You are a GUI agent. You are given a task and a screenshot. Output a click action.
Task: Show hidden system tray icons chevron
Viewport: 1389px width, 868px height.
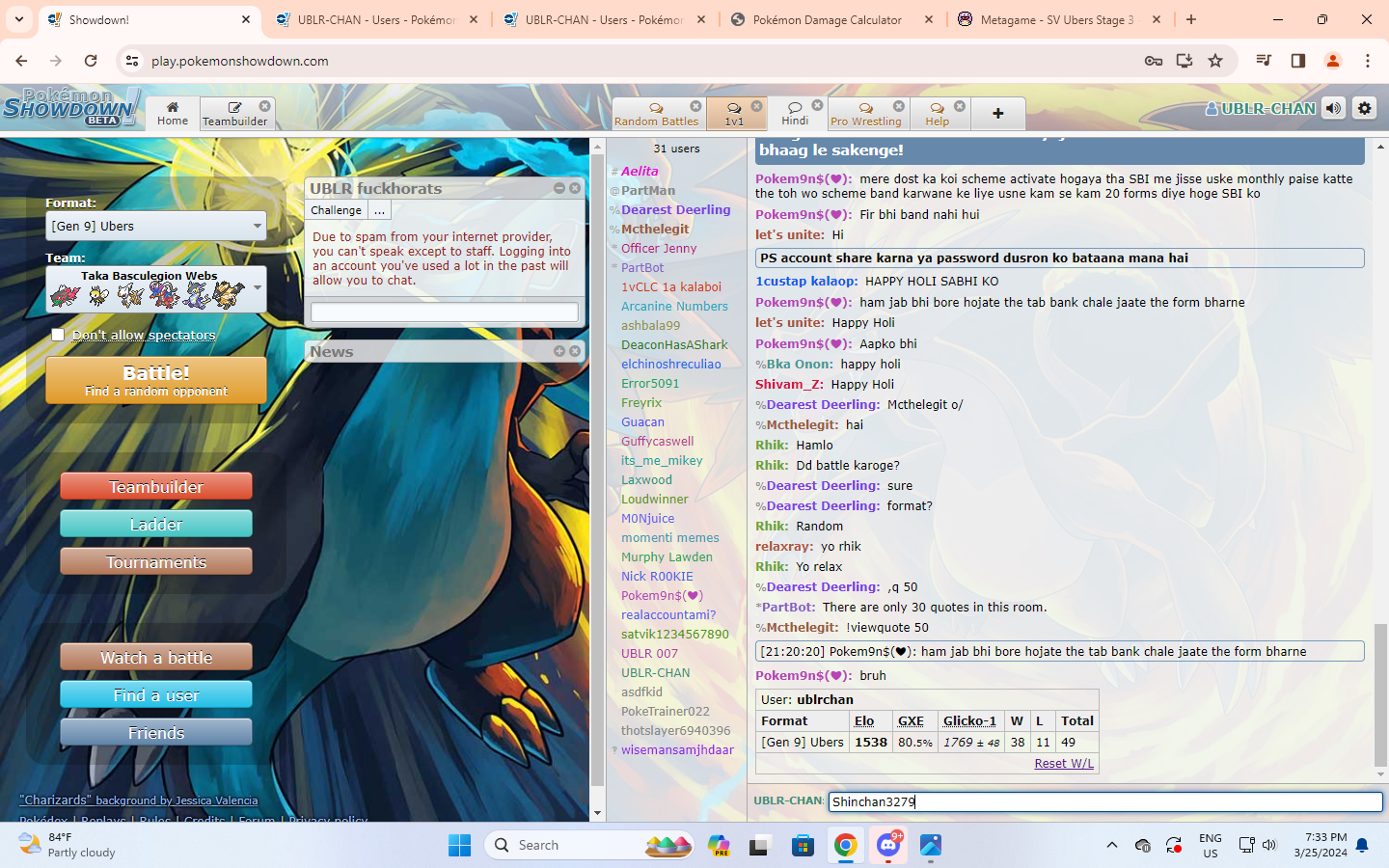pyautogui.click(x=1112, y=845)
